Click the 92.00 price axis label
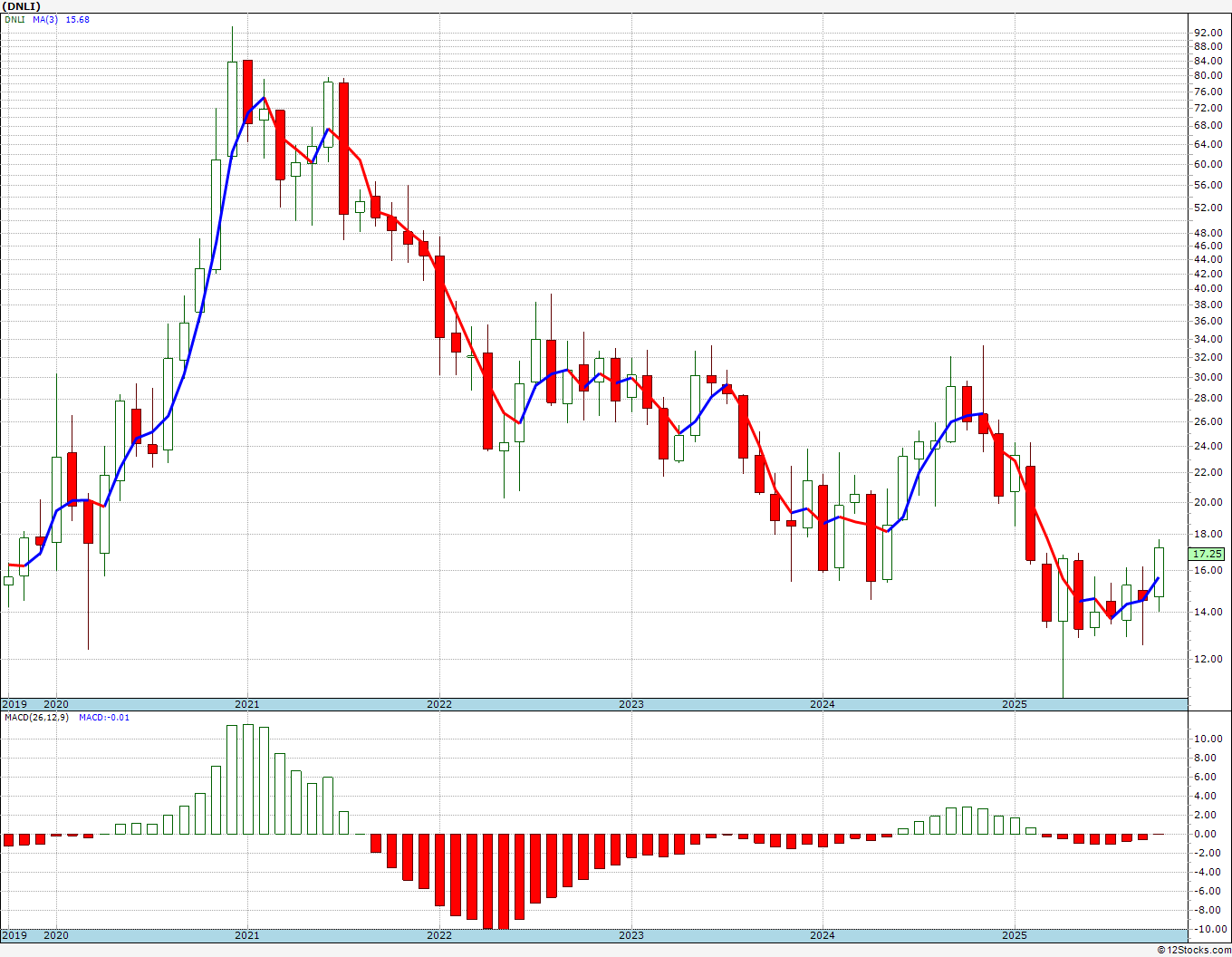The width and height of the screenshot is (1232, 957). pos(1208,33)
